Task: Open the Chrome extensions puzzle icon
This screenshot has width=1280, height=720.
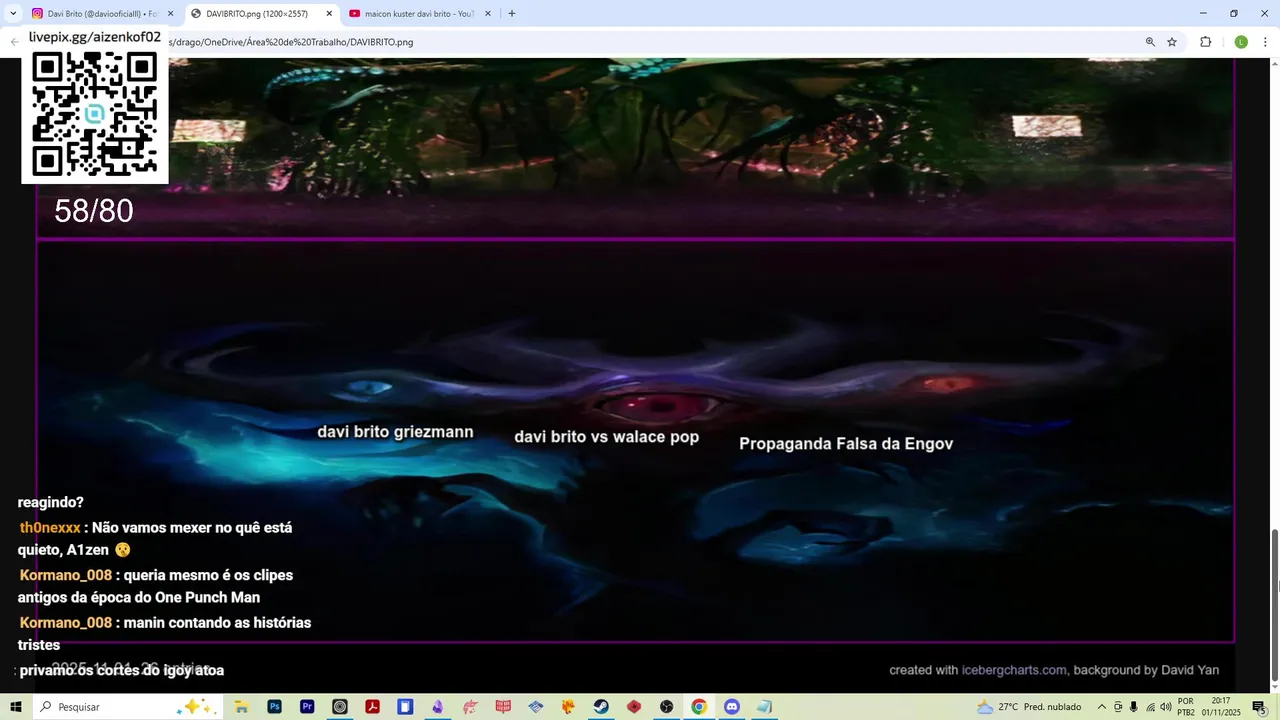Action: (1205, 42)
